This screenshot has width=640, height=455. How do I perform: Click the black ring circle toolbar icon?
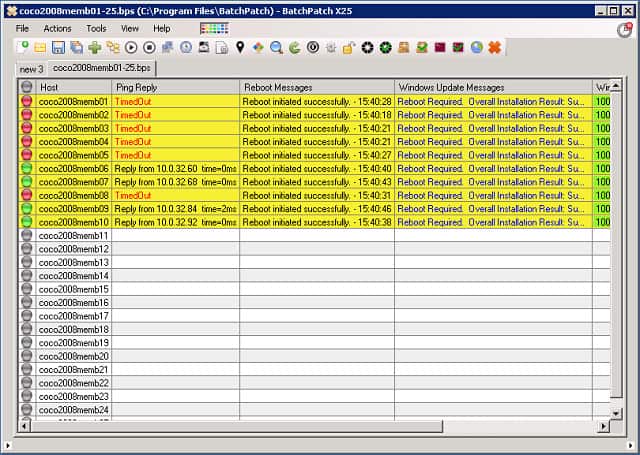(x=367, y=48)
